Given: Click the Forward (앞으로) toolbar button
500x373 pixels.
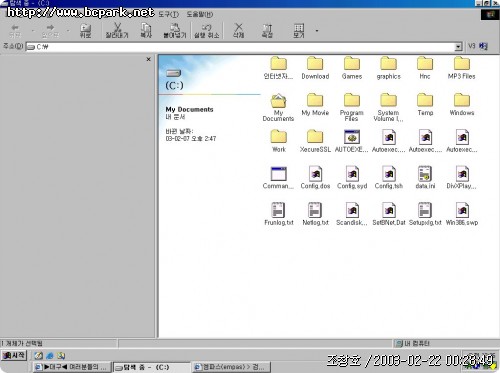Looking at the screenshot, I should tap(50, 31).
